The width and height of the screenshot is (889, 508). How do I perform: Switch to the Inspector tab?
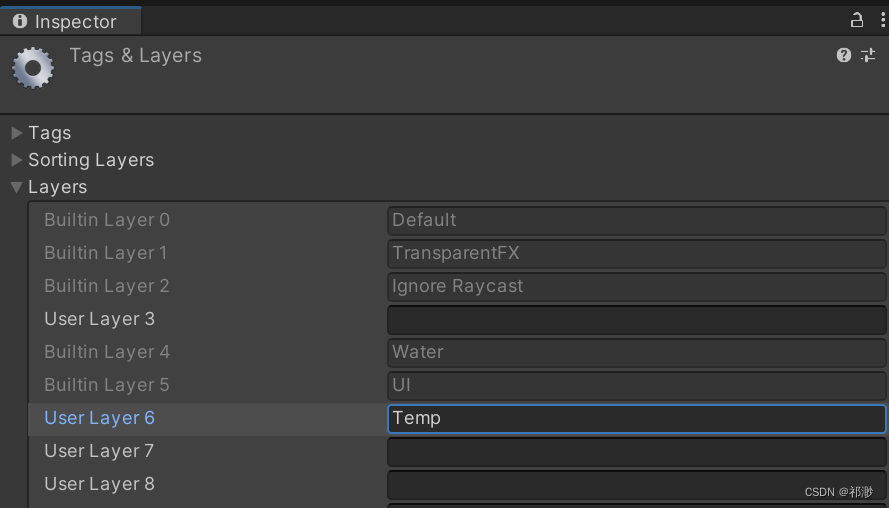[x=72, y=21]
